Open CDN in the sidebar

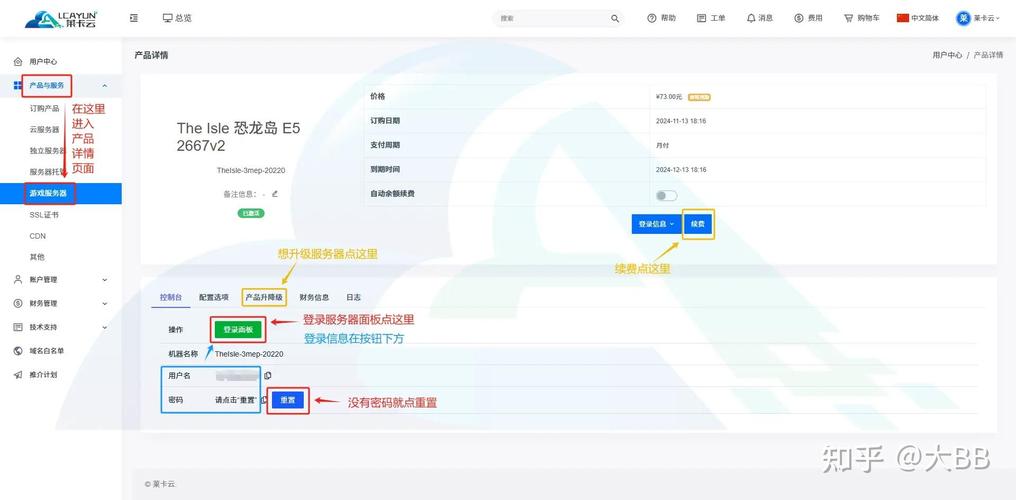click(x=38, y=236)
